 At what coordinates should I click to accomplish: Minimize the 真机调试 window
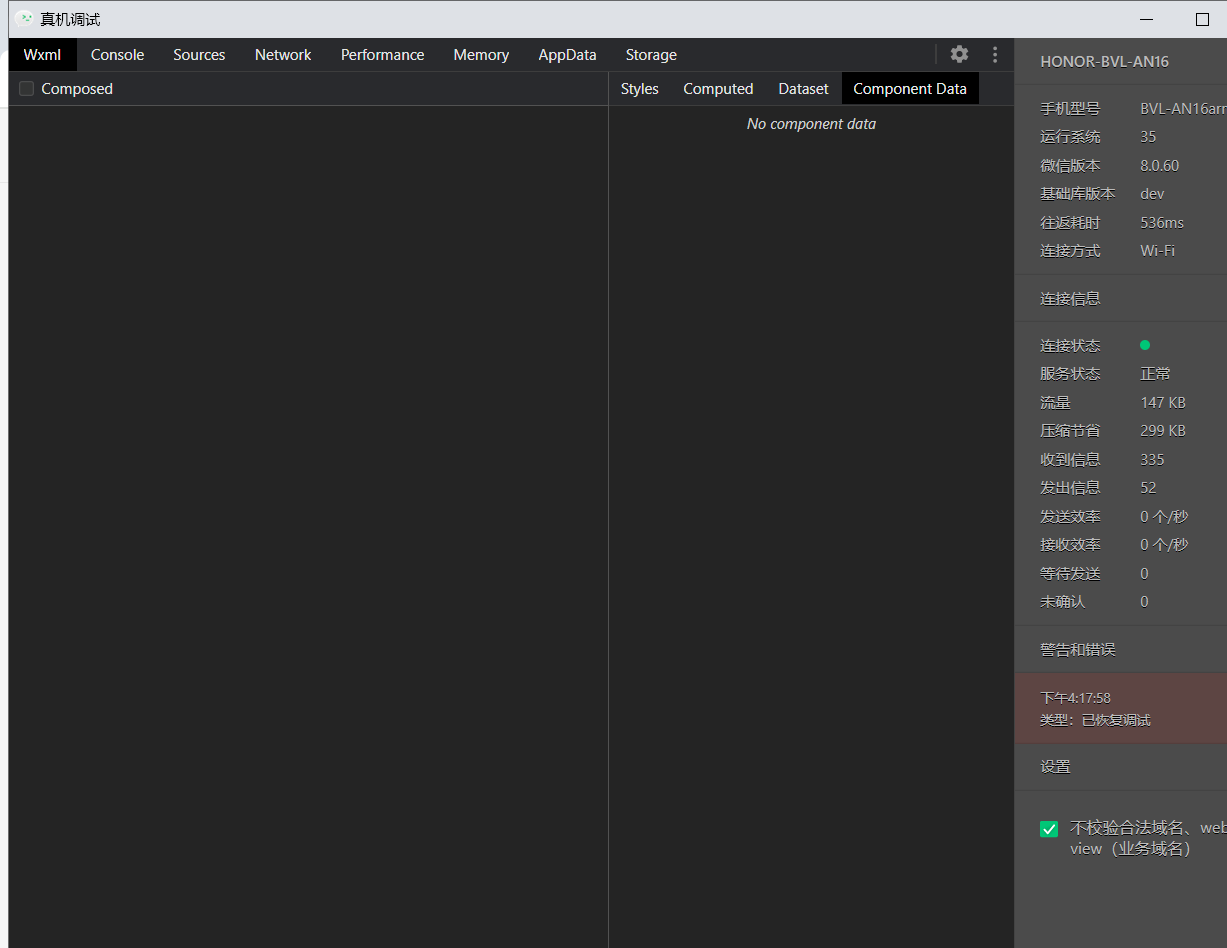point(1147,19)
